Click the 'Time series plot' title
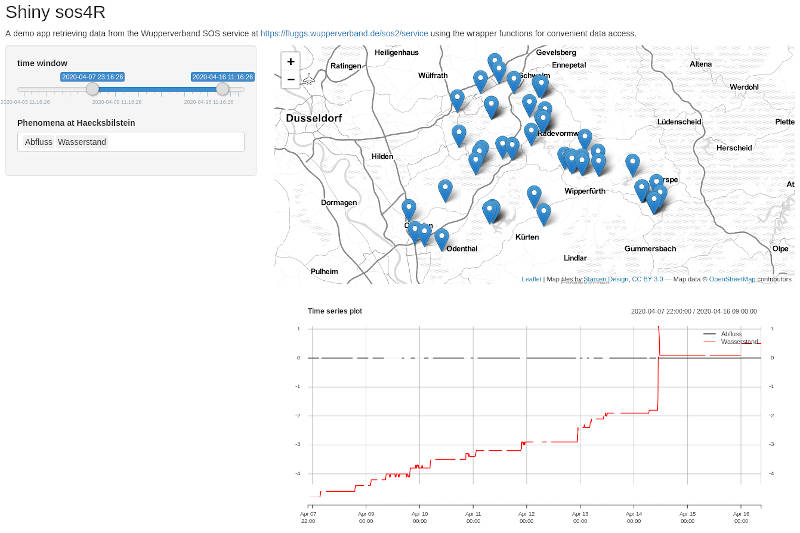Image resolution: width=800 pixels, height=533 pixels. [335, 311]
